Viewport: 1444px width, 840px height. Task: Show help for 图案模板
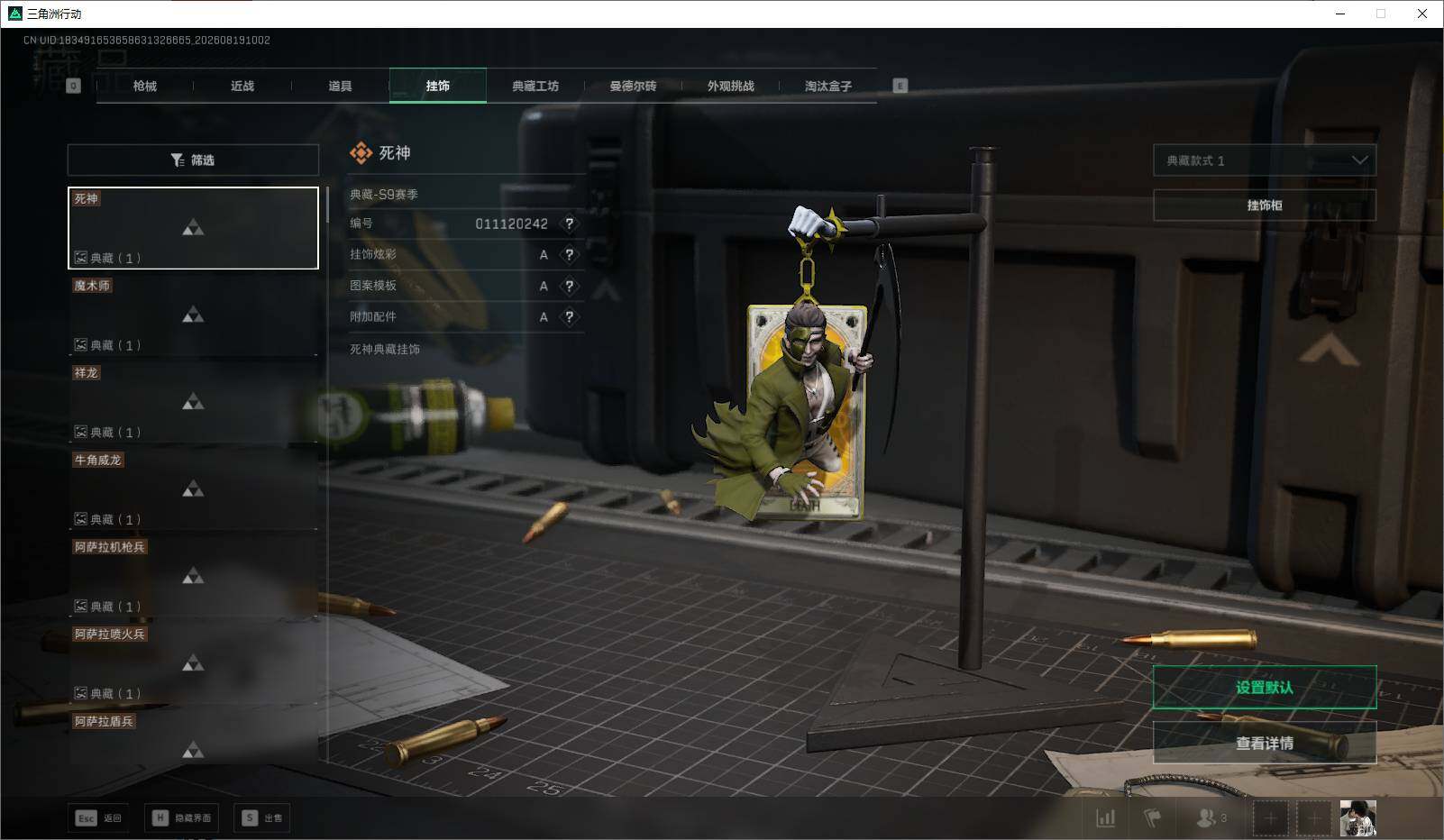coord(569,286)
